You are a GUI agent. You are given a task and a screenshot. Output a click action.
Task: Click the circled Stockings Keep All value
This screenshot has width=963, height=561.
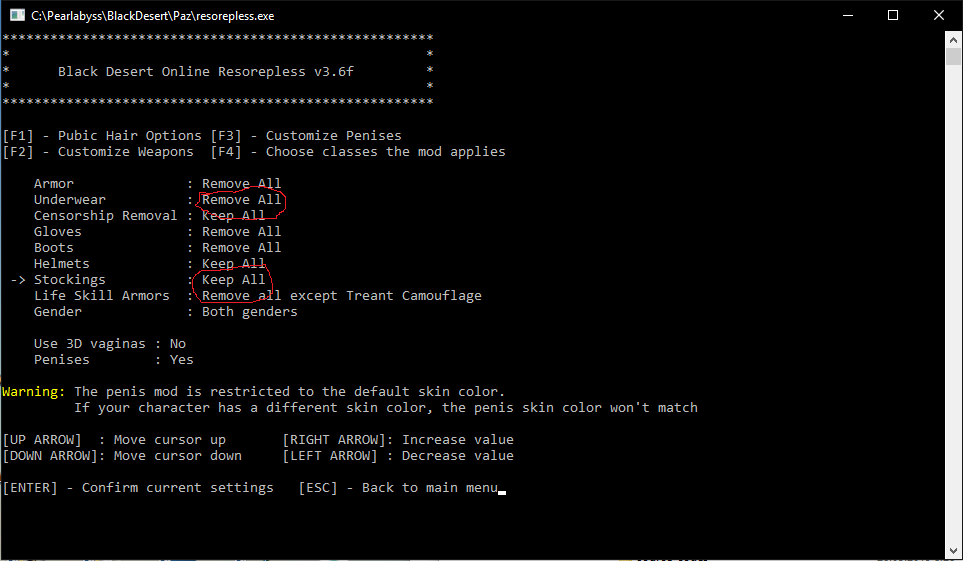(x=233, y=280)
